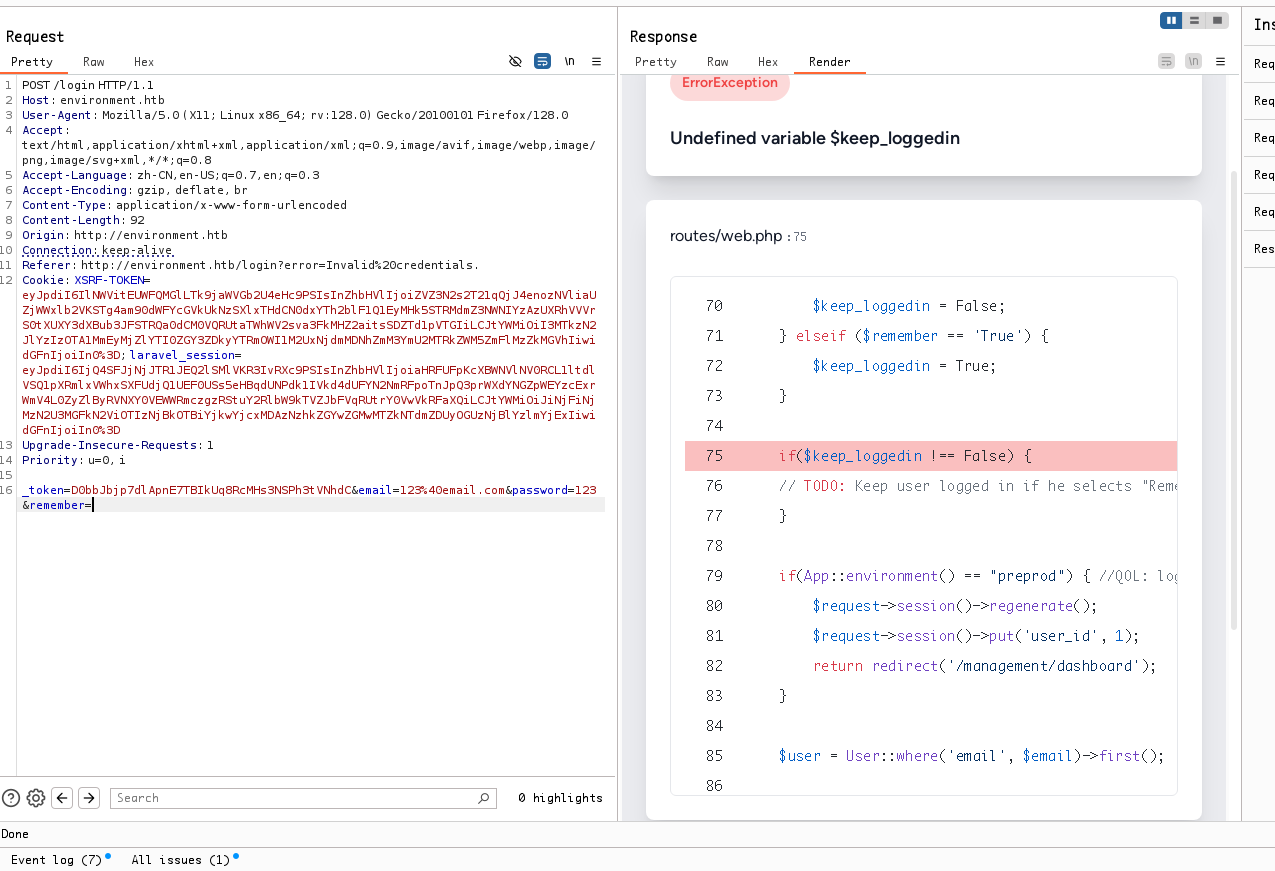Click 'Content-Length: 92' header line
This screenshot has height=871, width=1275.
(83, 220)
